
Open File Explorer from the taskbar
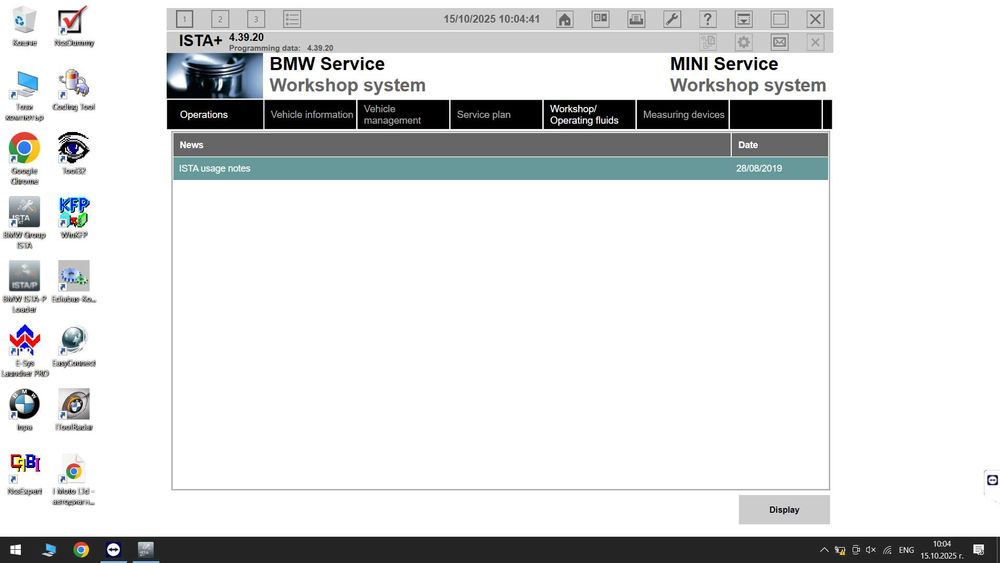tap(48, 550)
